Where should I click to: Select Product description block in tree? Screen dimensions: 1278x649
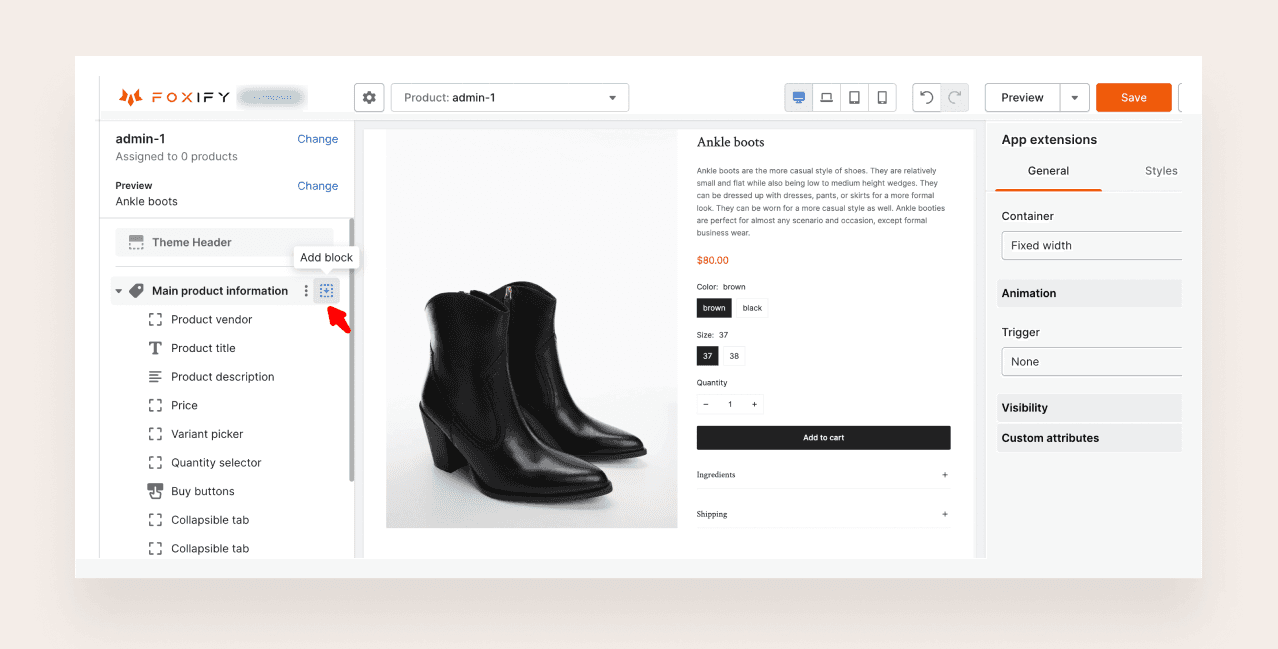[222, 377]
